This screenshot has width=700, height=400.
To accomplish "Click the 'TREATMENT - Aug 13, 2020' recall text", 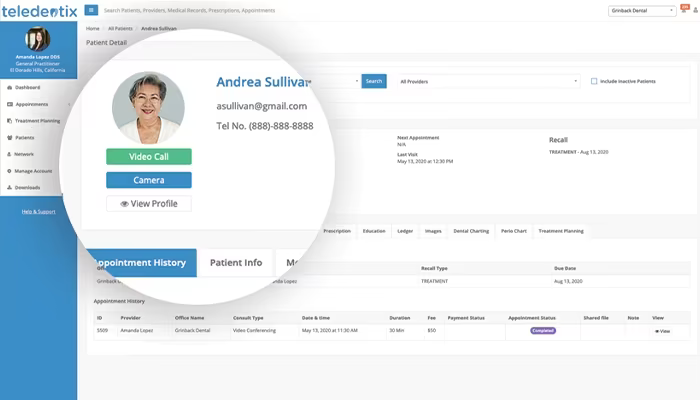I will point(579,152).
